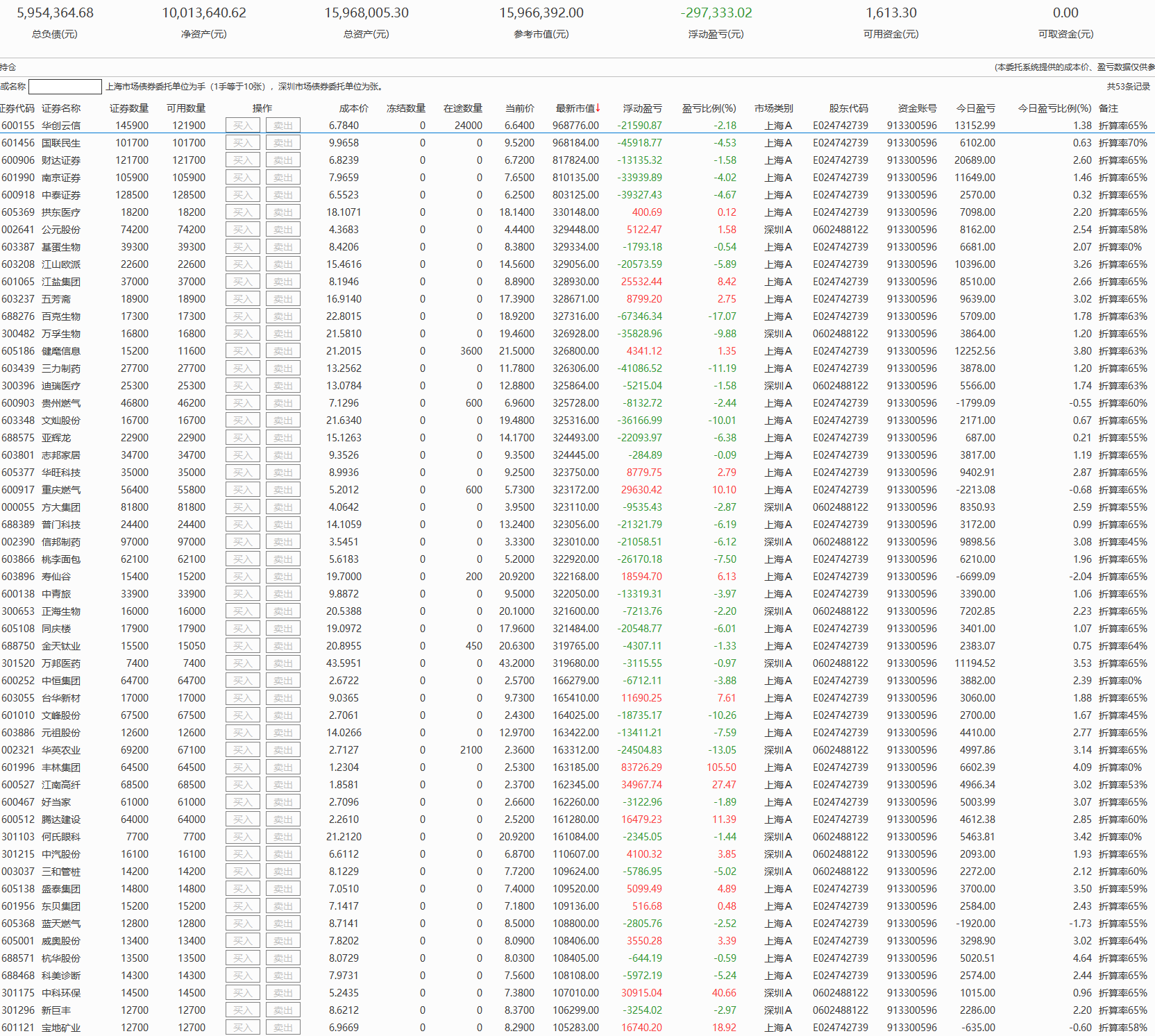Click 卖出 button for 财达证券
Viewport: 1155px width, 1036px height.
[x=283, y=160]
